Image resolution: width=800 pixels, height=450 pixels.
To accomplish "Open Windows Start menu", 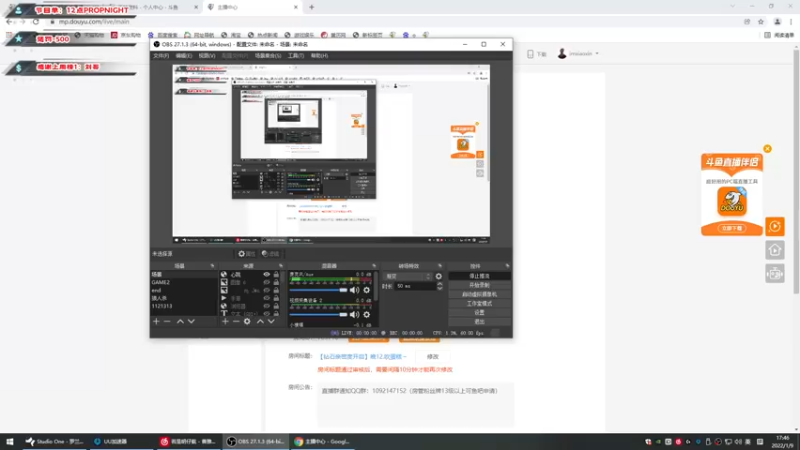I will [10, 441].
